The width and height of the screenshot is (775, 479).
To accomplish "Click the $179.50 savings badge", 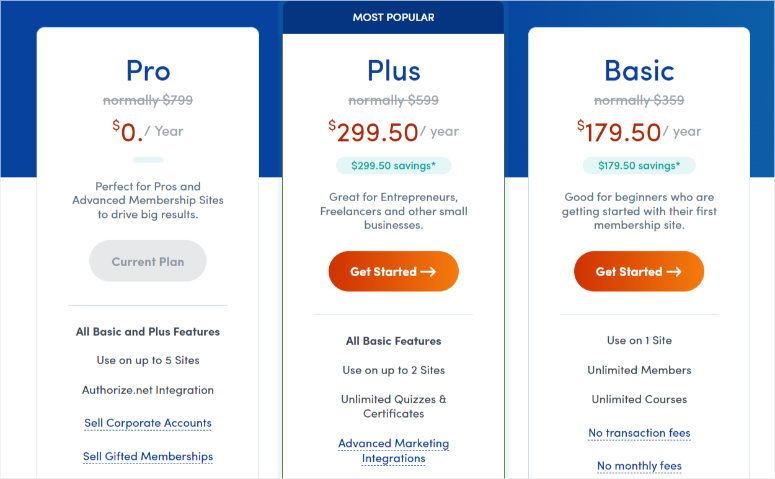I will click(x=639, y=166).
